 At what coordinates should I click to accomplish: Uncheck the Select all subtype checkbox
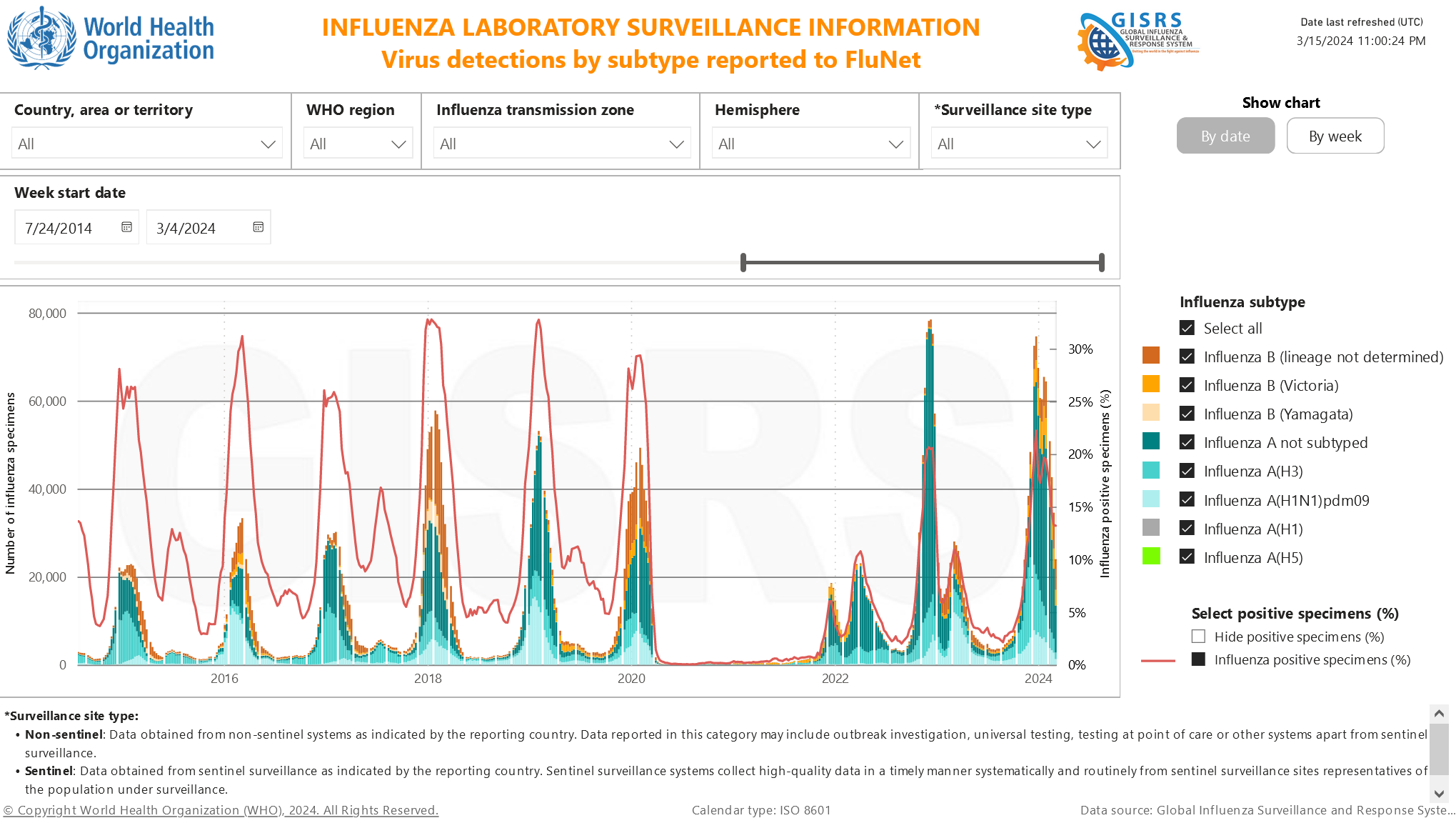click(1187, 328)
